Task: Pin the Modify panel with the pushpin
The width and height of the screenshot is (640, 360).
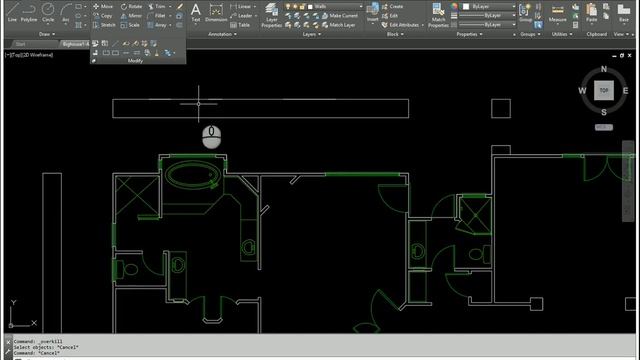Action: point(94,61)
